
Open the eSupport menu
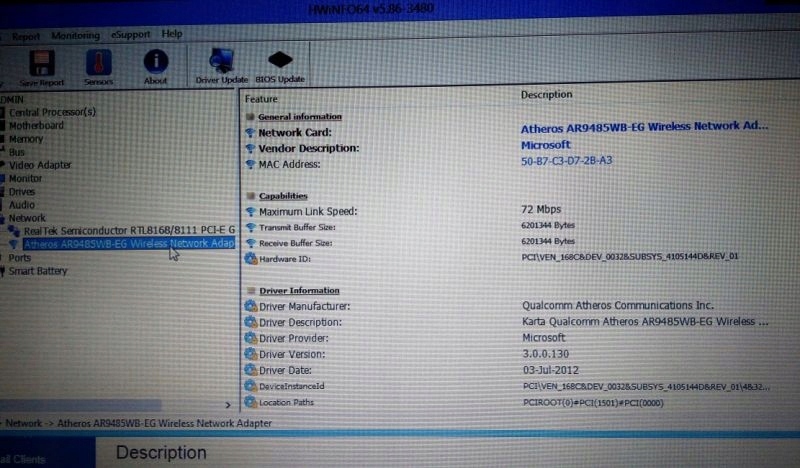131,34
